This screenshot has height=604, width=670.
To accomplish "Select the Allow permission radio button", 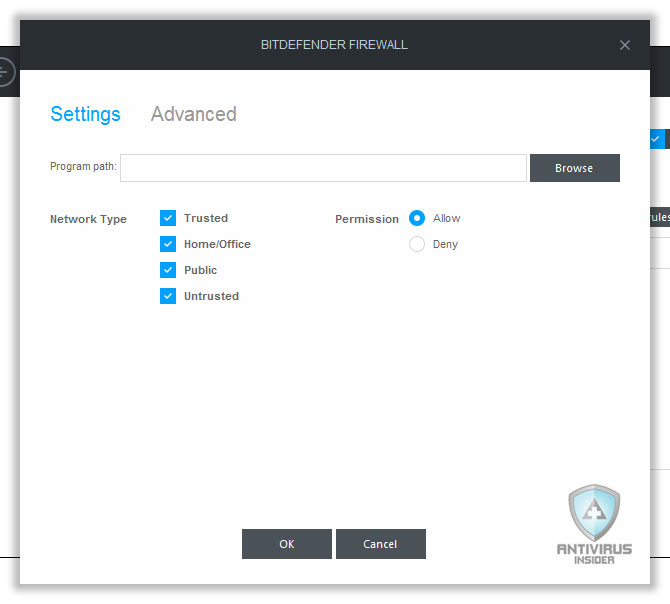I will 417,218.
